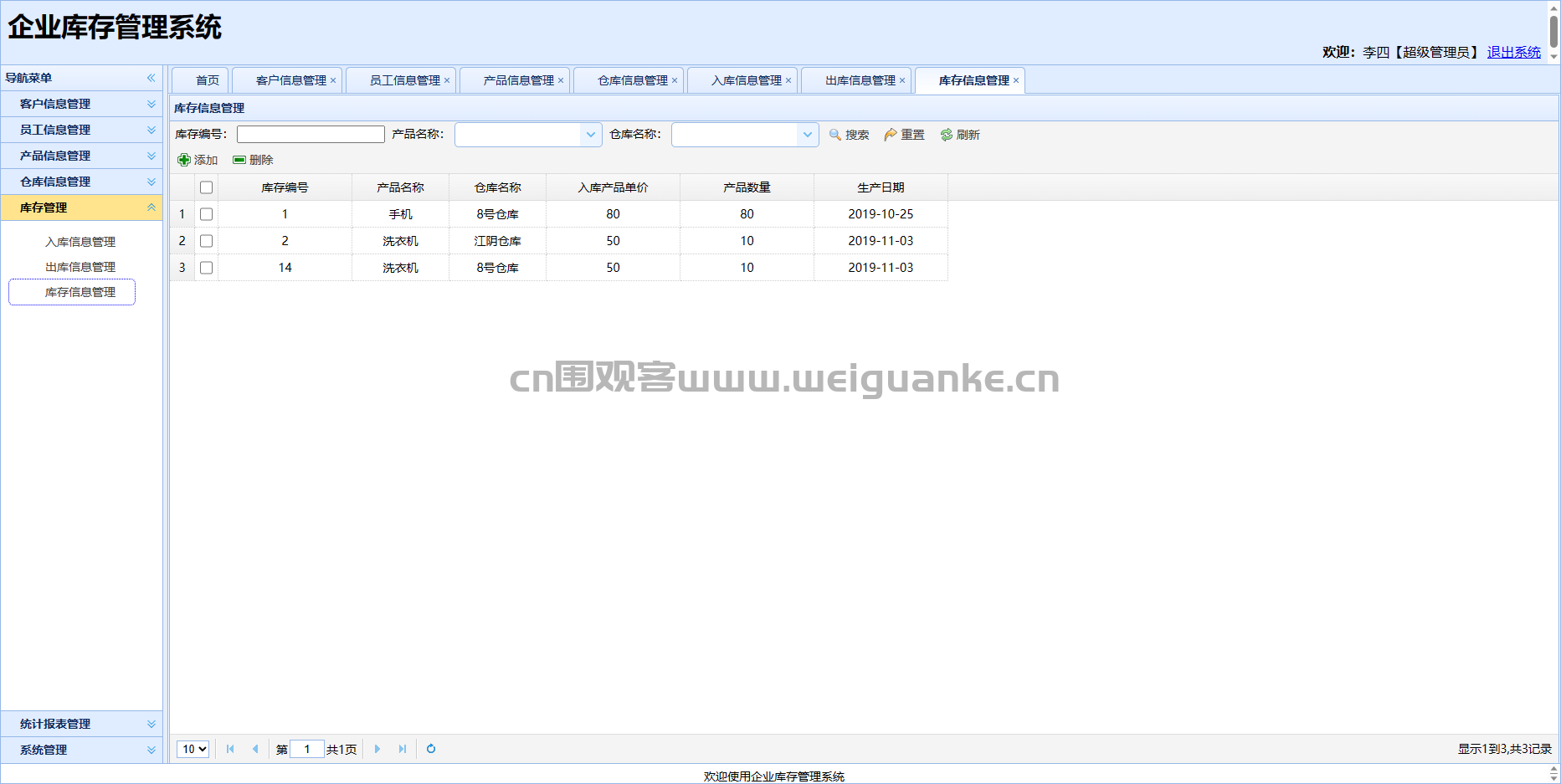The height and width of the screenshot is (784, 1561).
Task: Open the page size dropdown showing 10
Action: pos(193,749)
